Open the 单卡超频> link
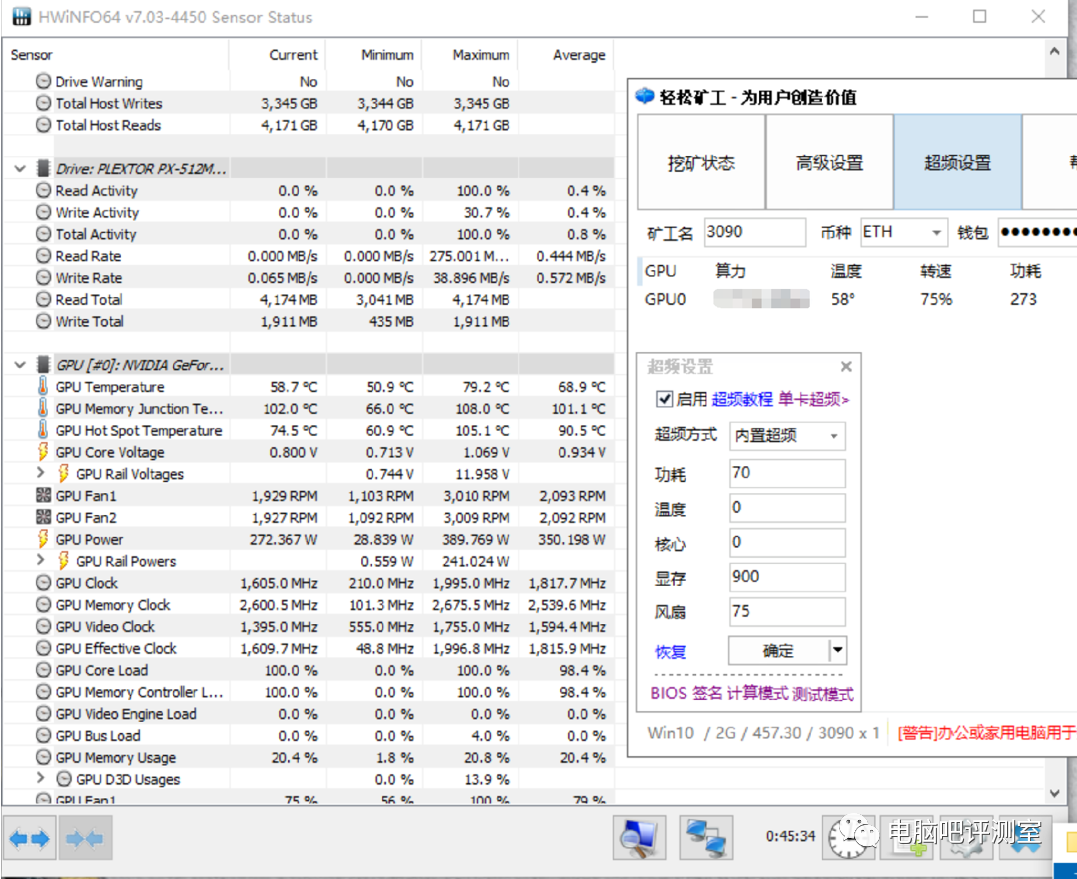The width and height of the screenshot is (1077, 879). click(813, 399)
